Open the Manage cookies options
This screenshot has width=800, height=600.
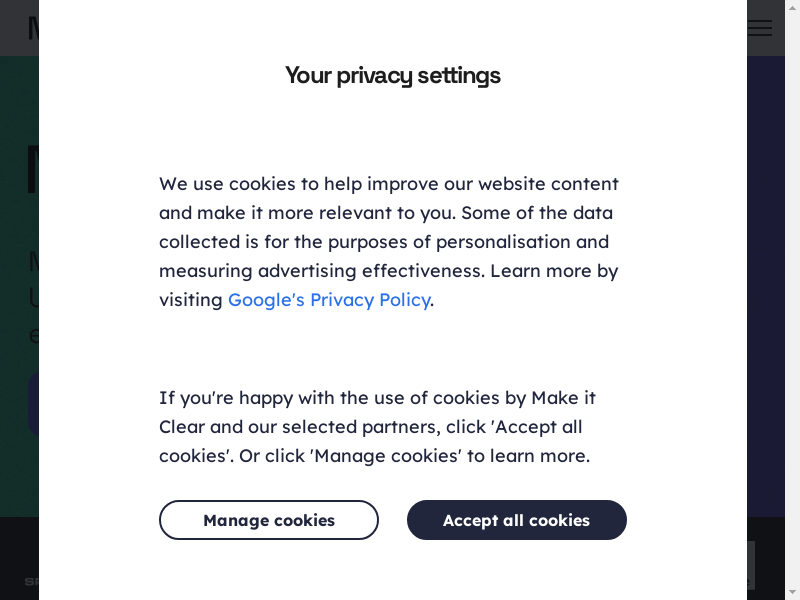pyautogui.click(x=269, y=520)
